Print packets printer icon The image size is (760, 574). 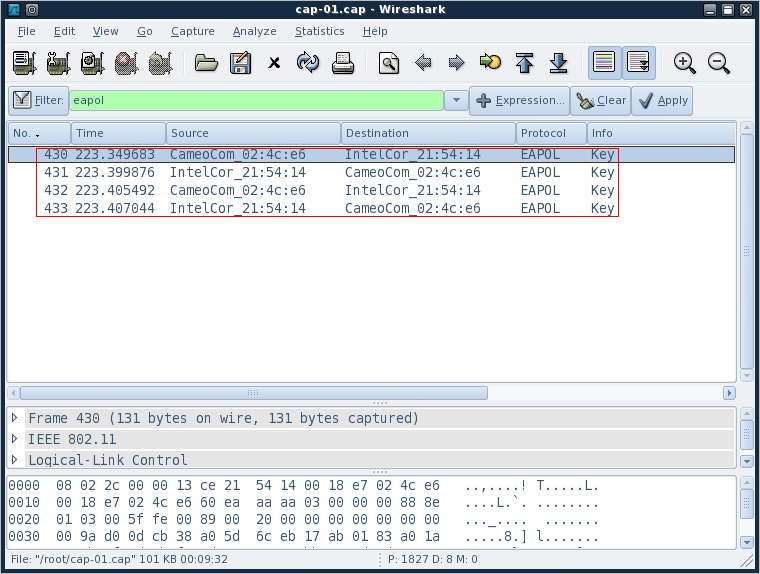[343, 63]
